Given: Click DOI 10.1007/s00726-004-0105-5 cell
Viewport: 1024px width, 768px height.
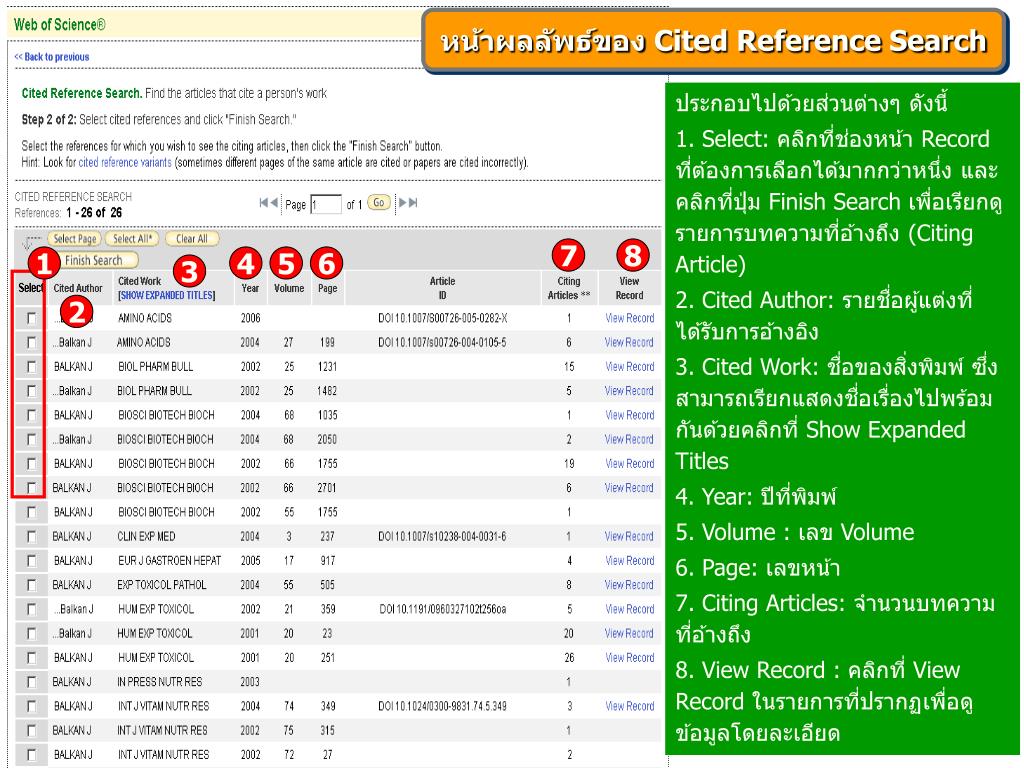Looking at the screenshot, I should click(442, 342).
